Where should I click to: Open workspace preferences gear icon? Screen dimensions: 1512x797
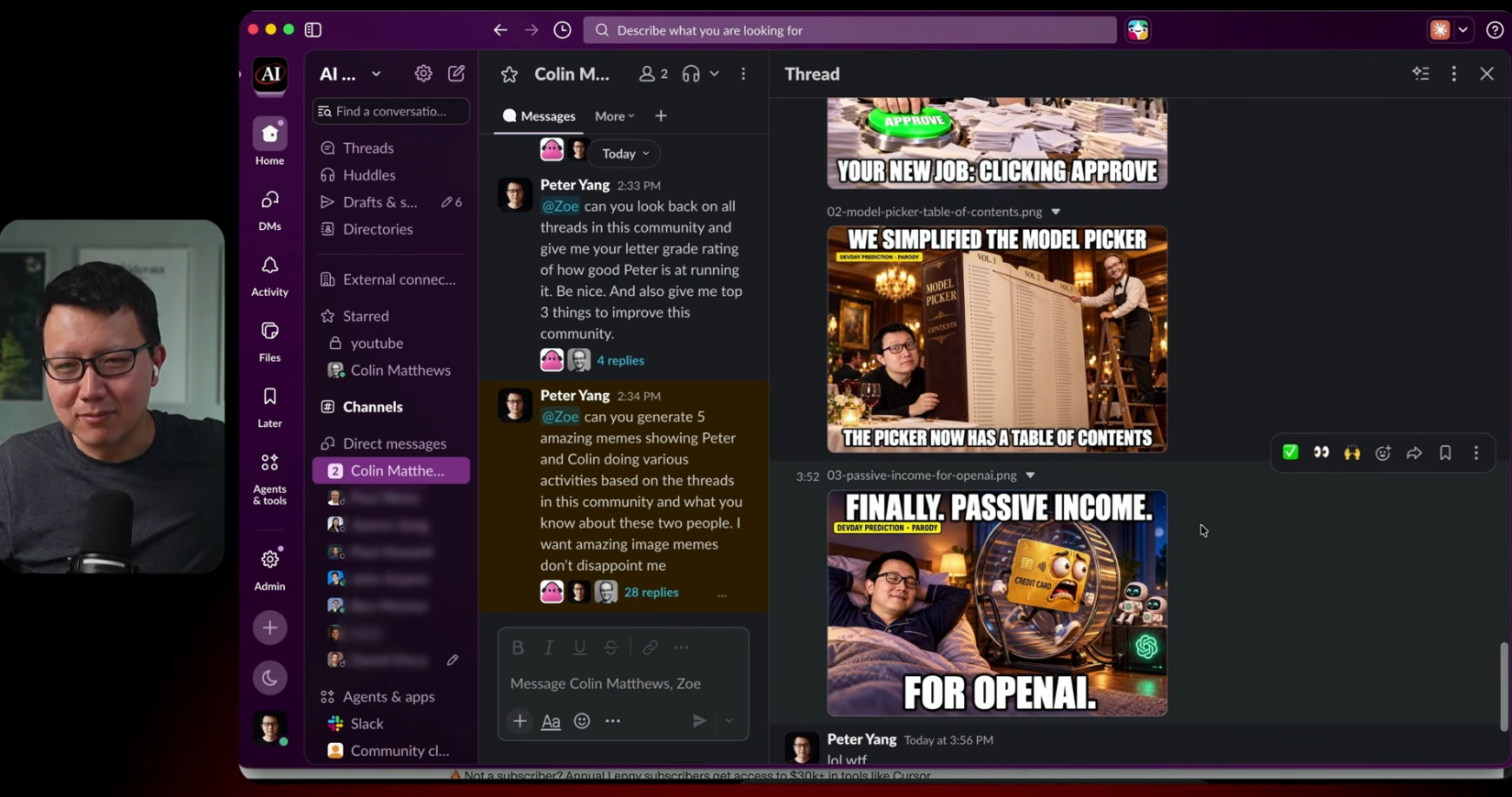point(423,73)
